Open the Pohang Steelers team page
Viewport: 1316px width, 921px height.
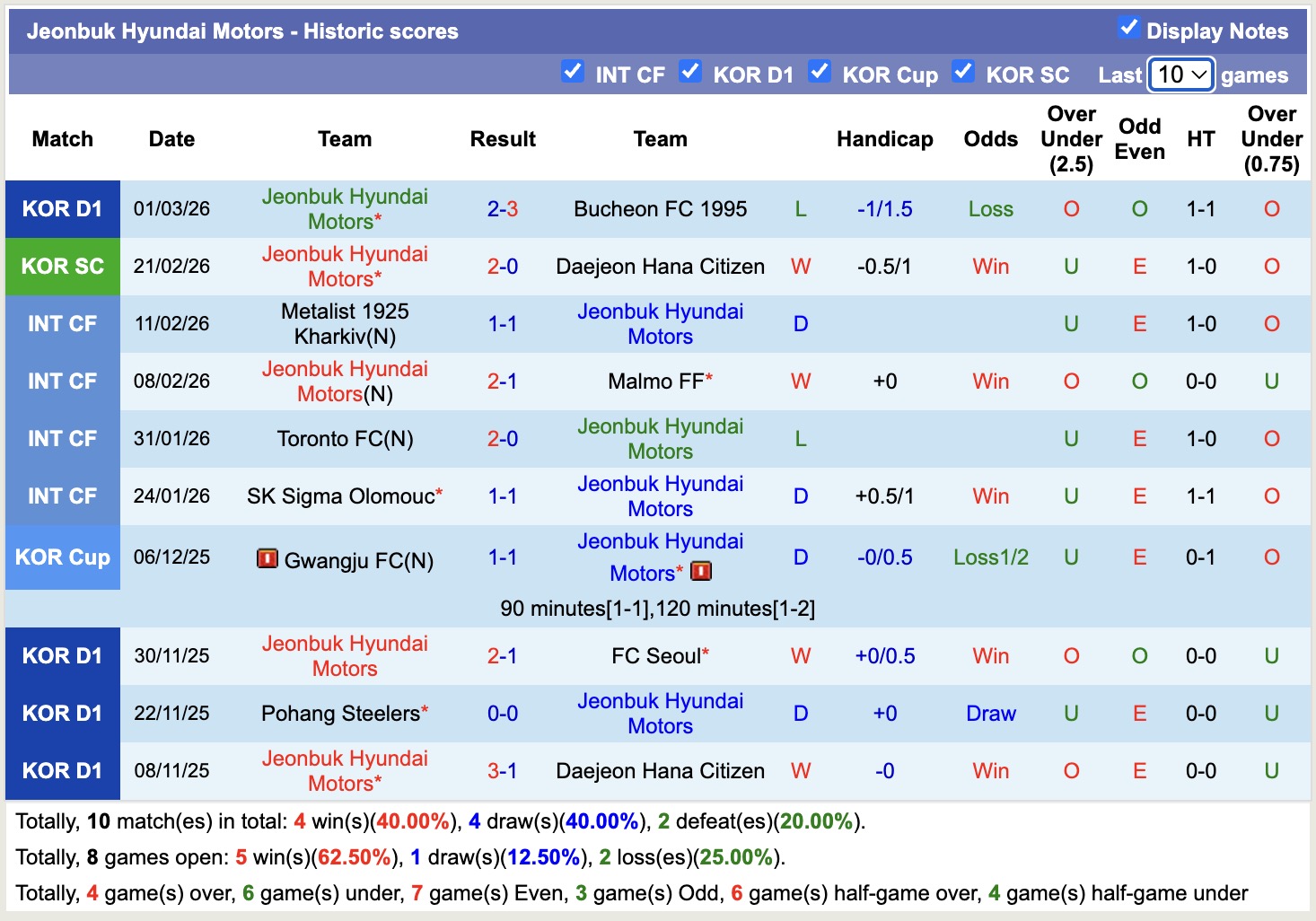coord(338,713)
